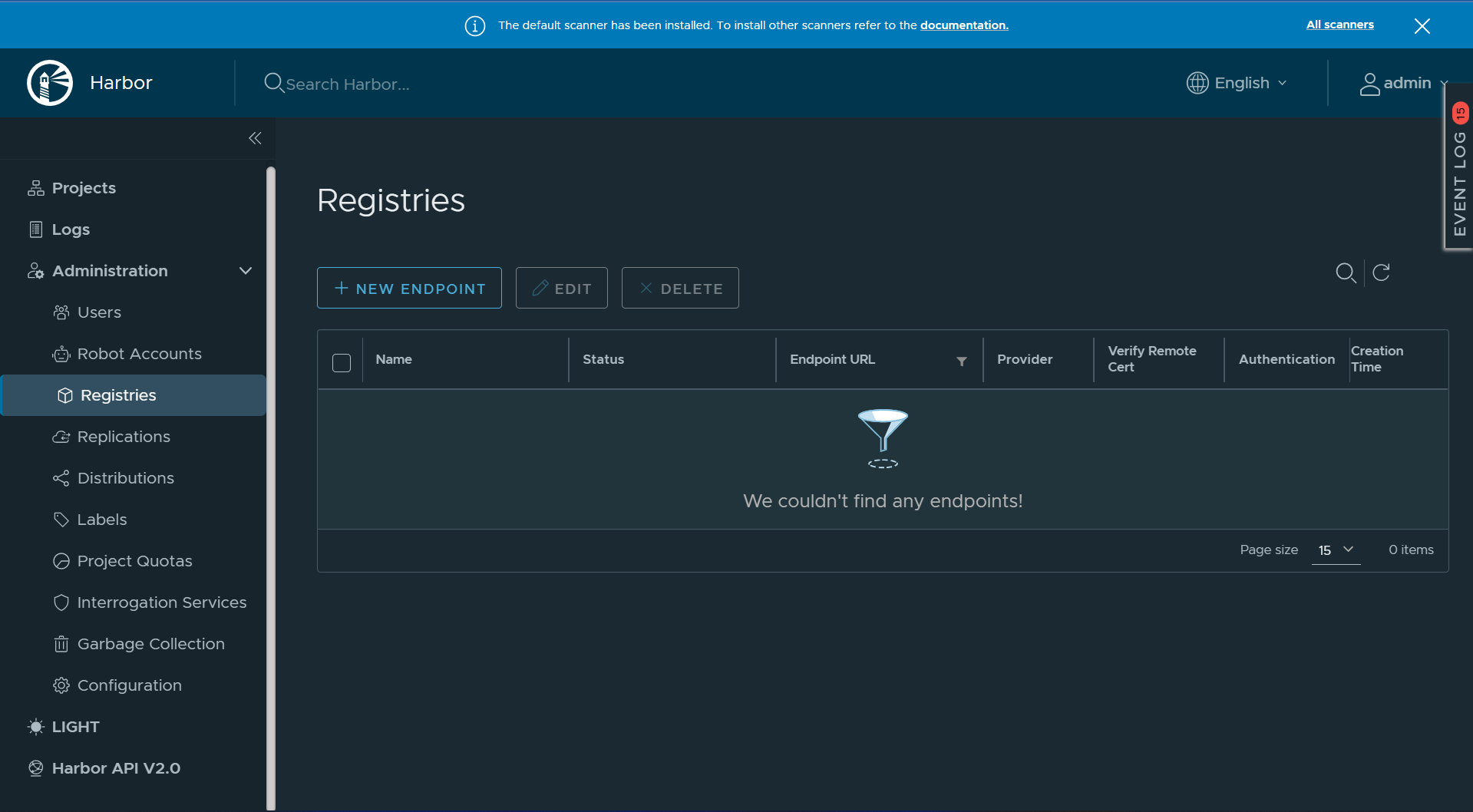Dismiss the scanner notification banner
Viewport: 1473px width, 812px height.
tap(1422, 26)
